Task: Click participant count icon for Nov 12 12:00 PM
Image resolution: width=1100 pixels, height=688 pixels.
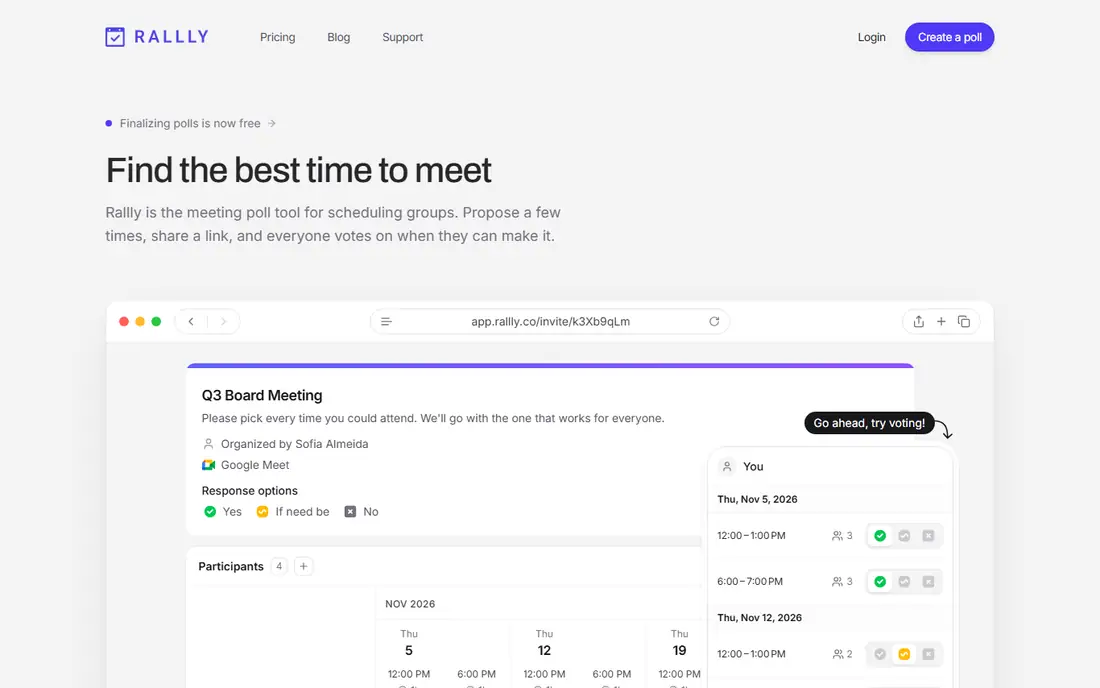Action: (x=838, y=654)
